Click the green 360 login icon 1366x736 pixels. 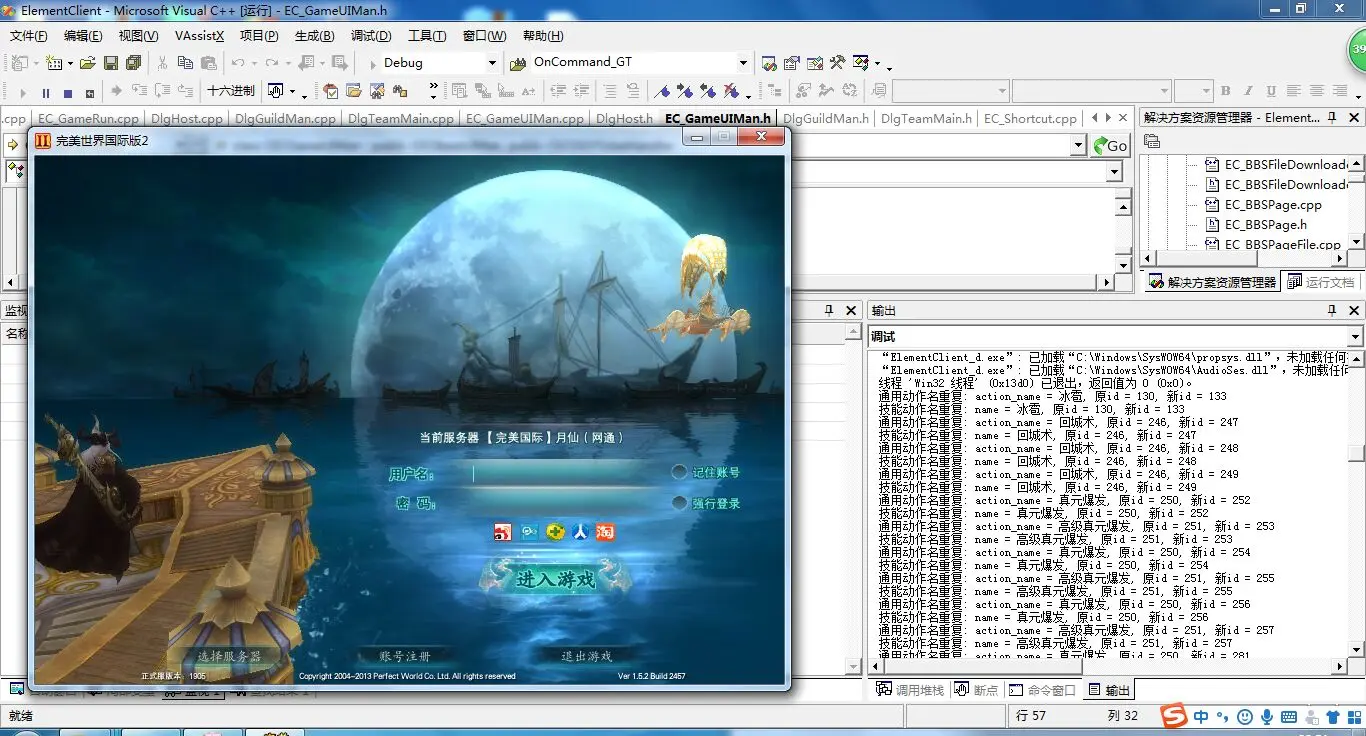[555, 533]
